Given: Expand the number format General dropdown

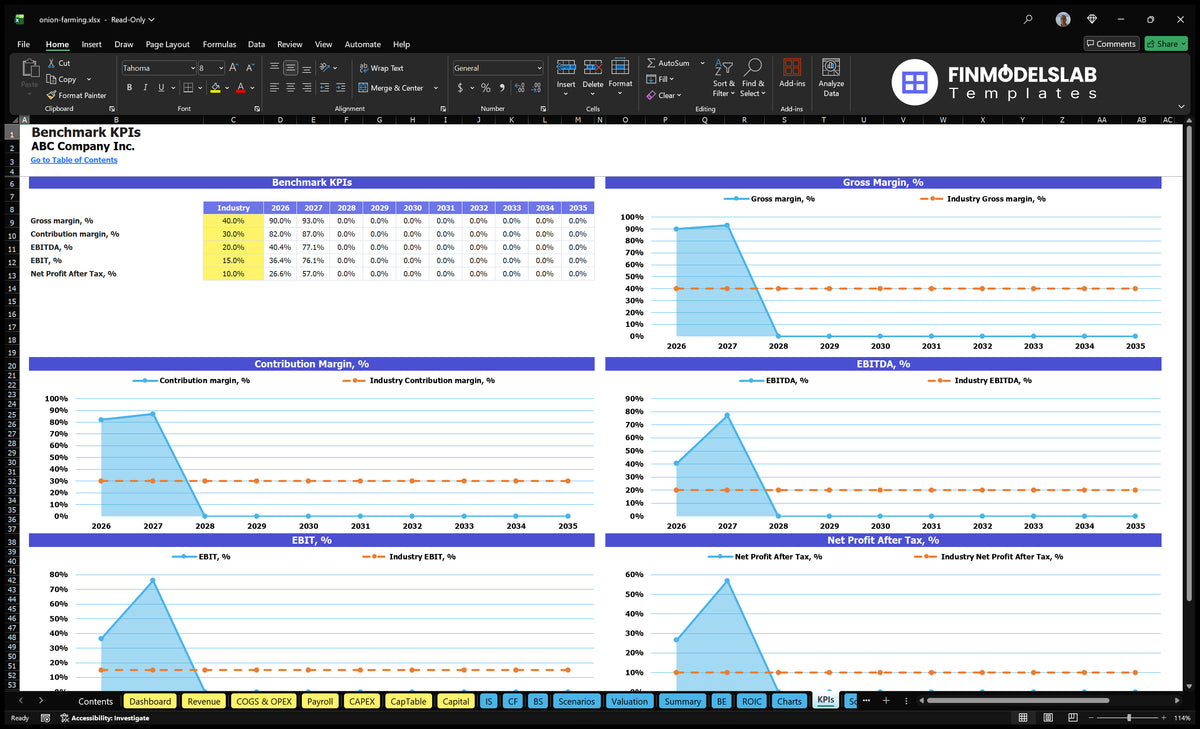Looking at the screenshot, I should coord(539,68).
